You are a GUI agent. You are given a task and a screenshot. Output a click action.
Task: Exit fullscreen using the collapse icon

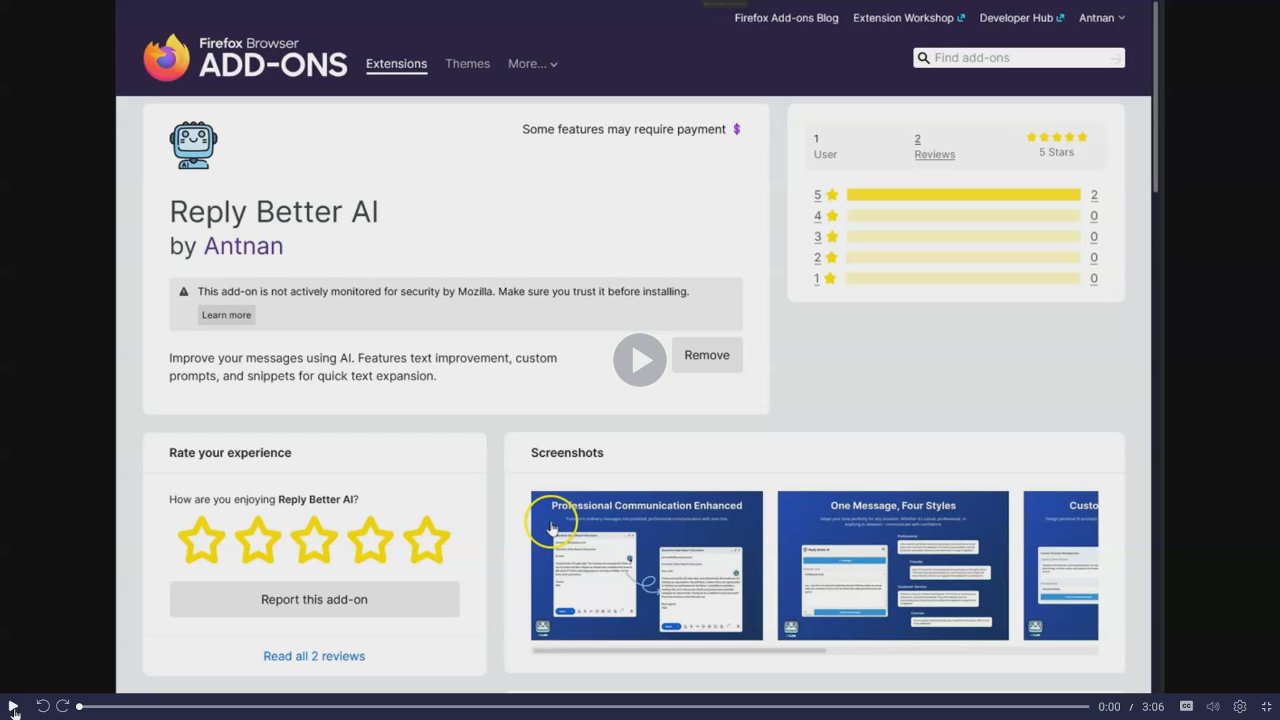[1266, 706]
